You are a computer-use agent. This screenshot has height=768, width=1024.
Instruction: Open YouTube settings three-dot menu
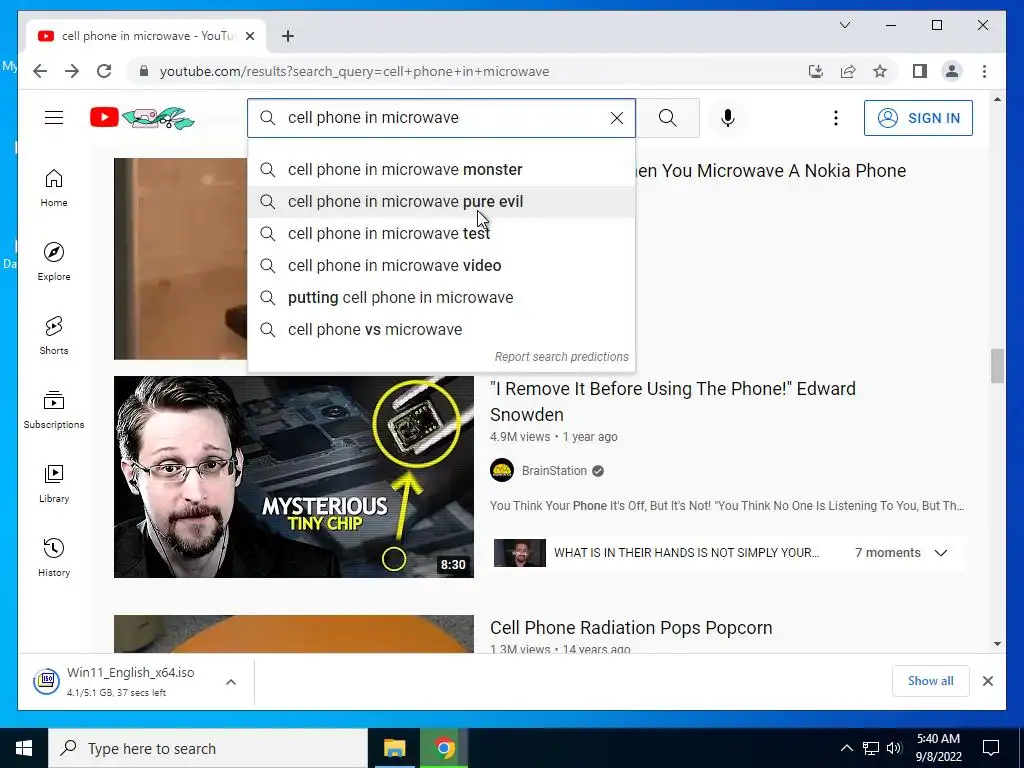835,118
